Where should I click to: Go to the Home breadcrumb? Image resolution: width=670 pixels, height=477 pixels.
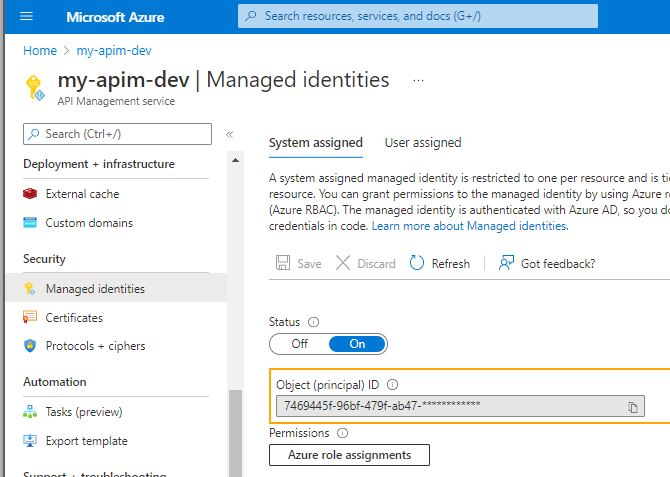[40, 50]
